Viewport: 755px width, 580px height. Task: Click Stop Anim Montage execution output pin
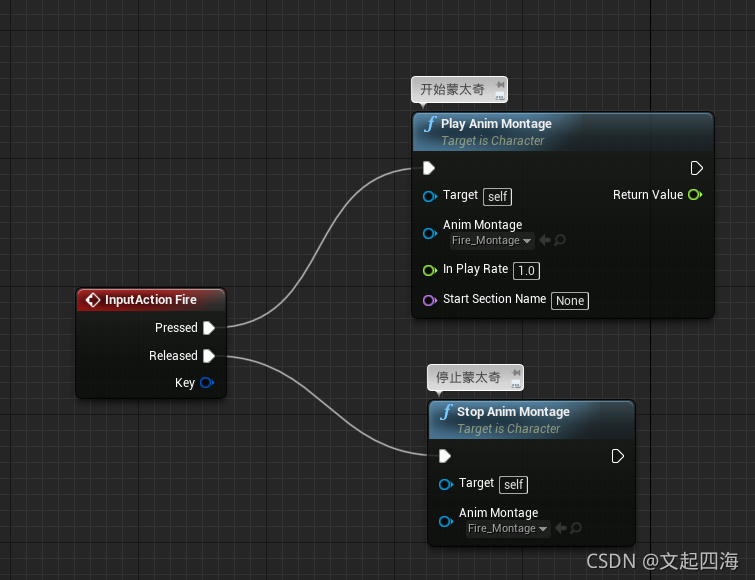pyautogui.click(x=617, y=456)
